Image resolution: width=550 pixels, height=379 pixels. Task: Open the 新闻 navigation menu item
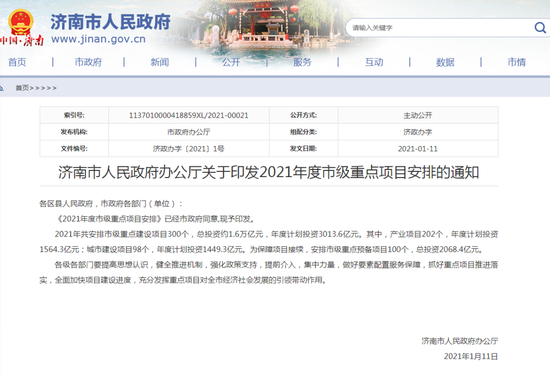click(160, 62)
